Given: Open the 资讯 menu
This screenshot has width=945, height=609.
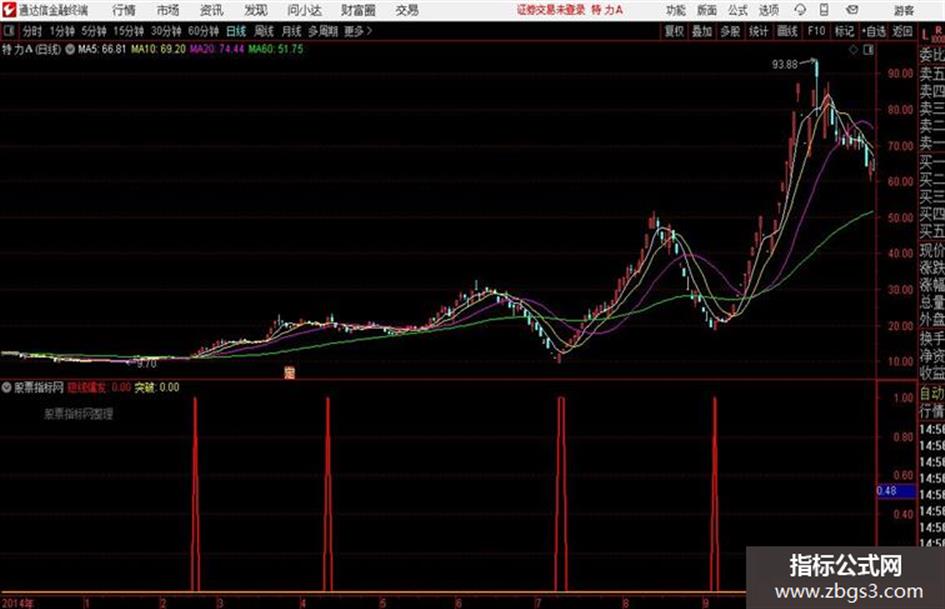Looking at the screenshot, I should point(212,10).
